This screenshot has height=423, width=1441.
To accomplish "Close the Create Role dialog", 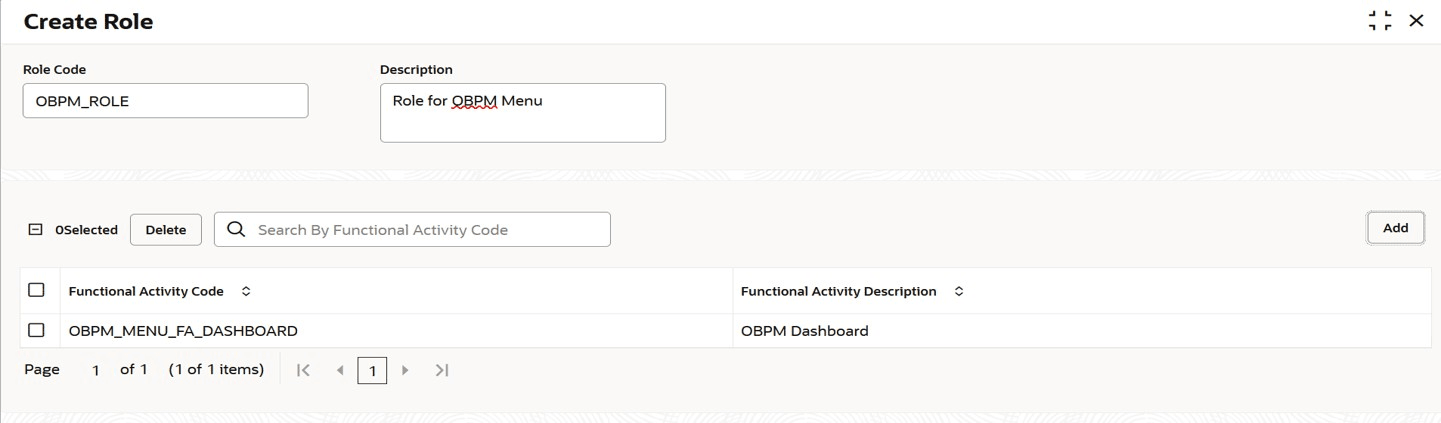I will pos(1416,21).
